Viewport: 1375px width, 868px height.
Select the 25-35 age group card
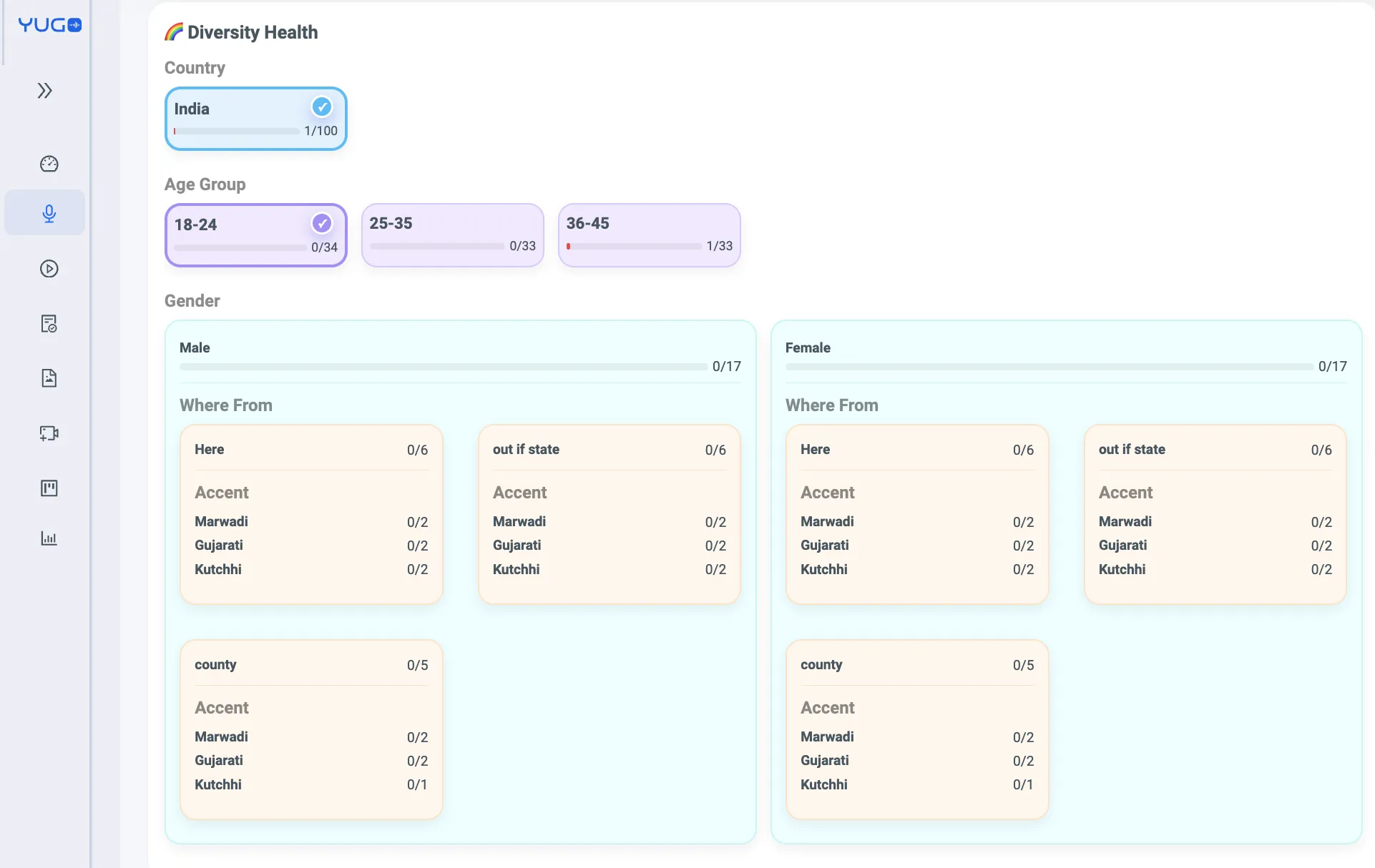point(452,235)
